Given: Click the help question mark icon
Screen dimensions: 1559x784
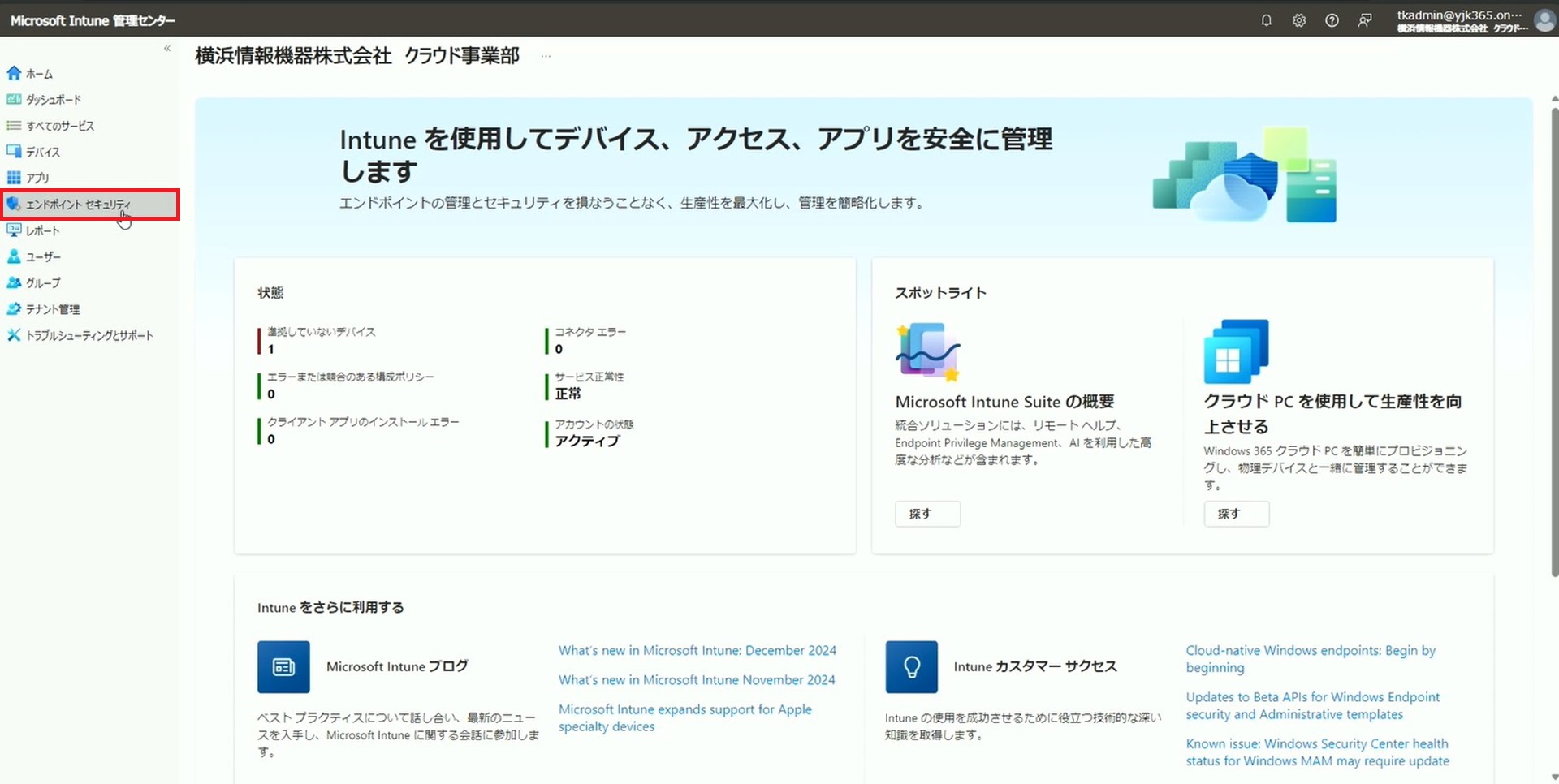Looking at the screenshot, I should pyautogui.click(x=1332, y=20).
